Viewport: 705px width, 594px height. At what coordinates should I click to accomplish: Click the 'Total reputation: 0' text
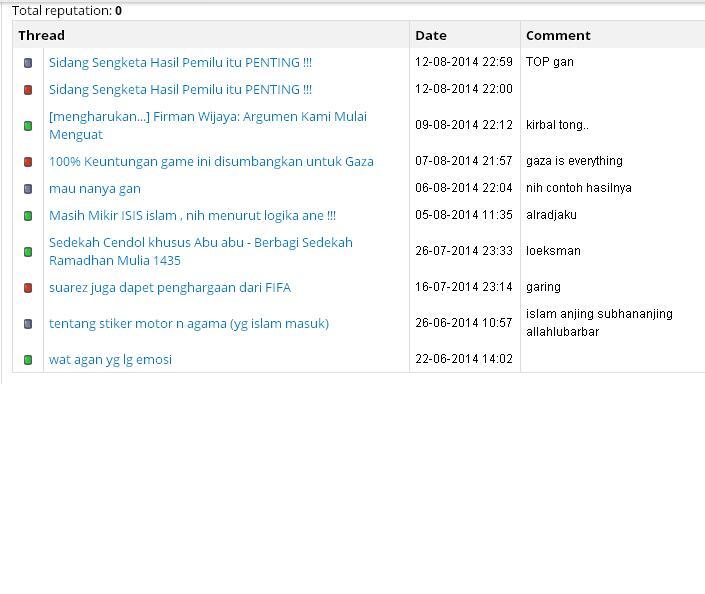coord(67,10)
